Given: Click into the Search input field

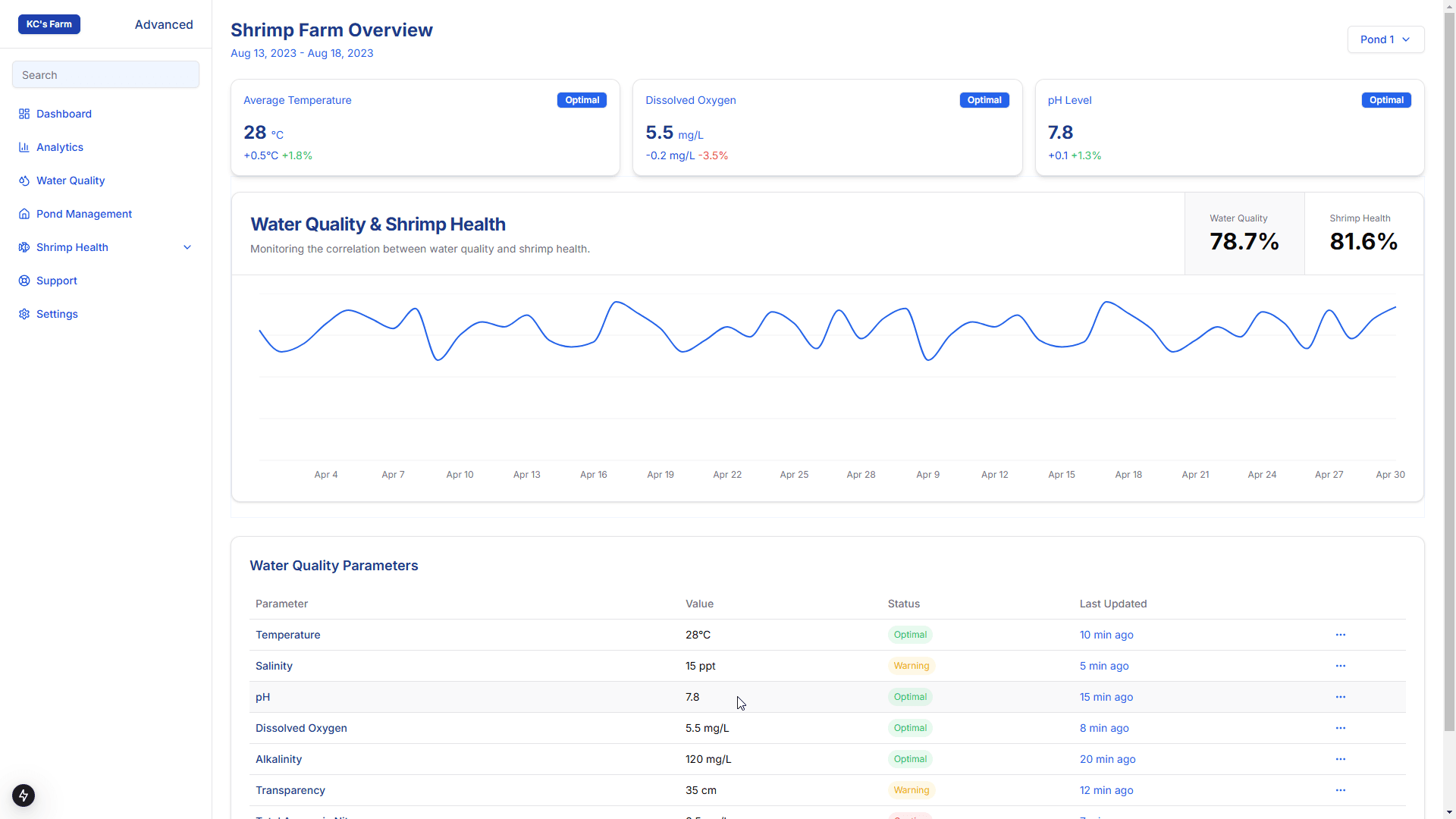Looking at the screenshot, I should click(105, 75).
